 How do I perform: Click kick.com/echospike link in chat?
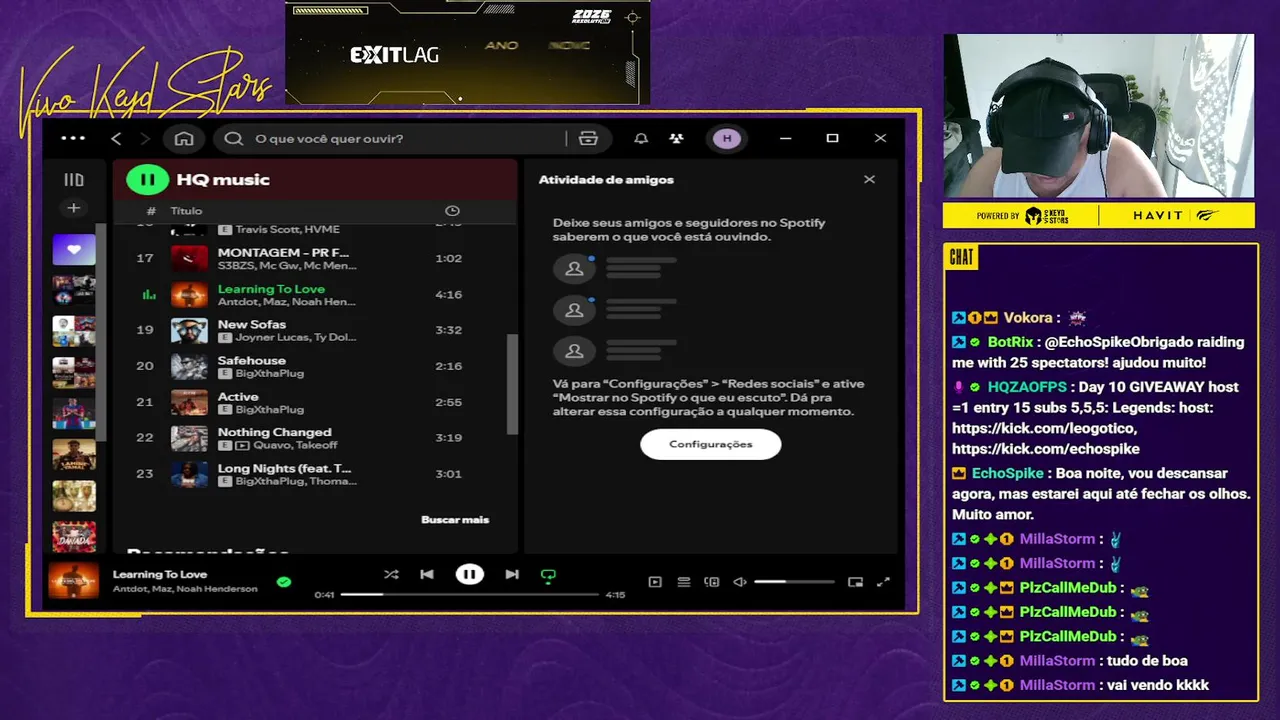1046,449
